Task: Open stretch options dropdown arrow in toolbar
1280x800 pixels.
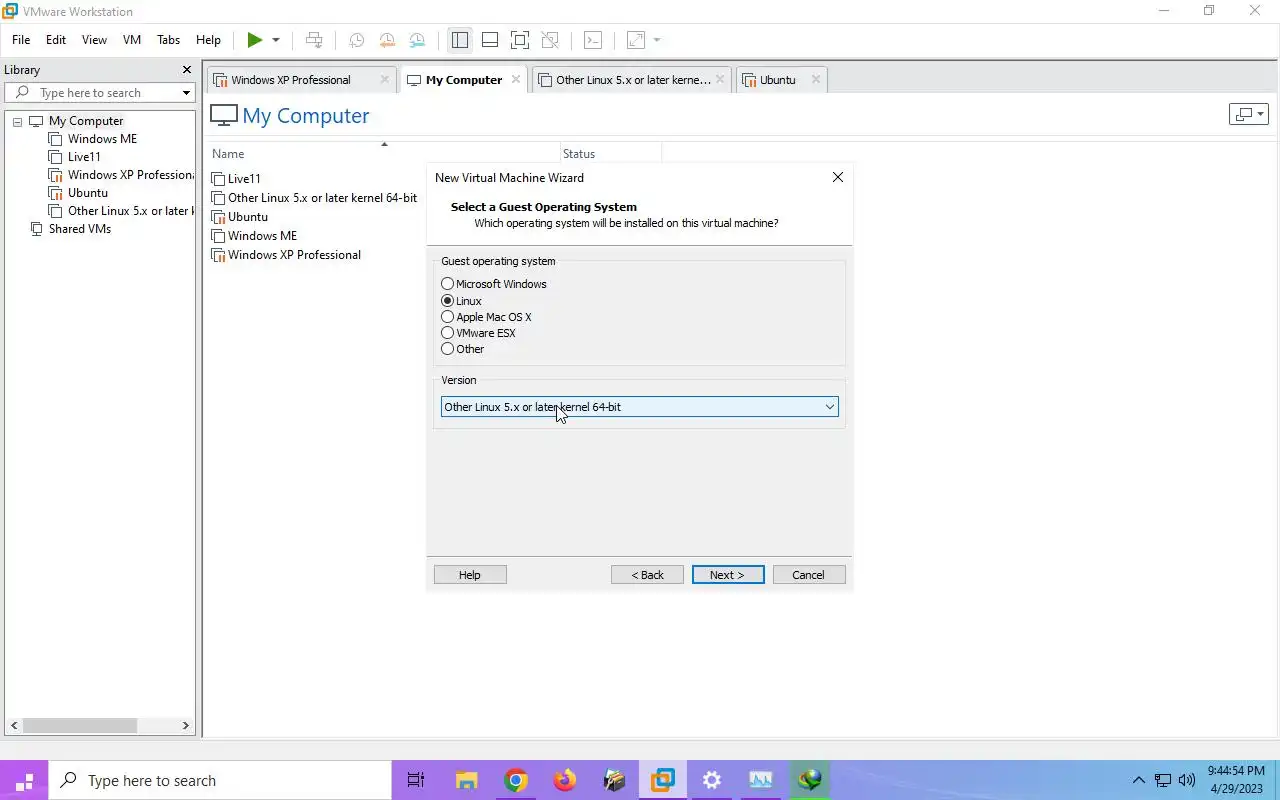Action: point(657,40)
